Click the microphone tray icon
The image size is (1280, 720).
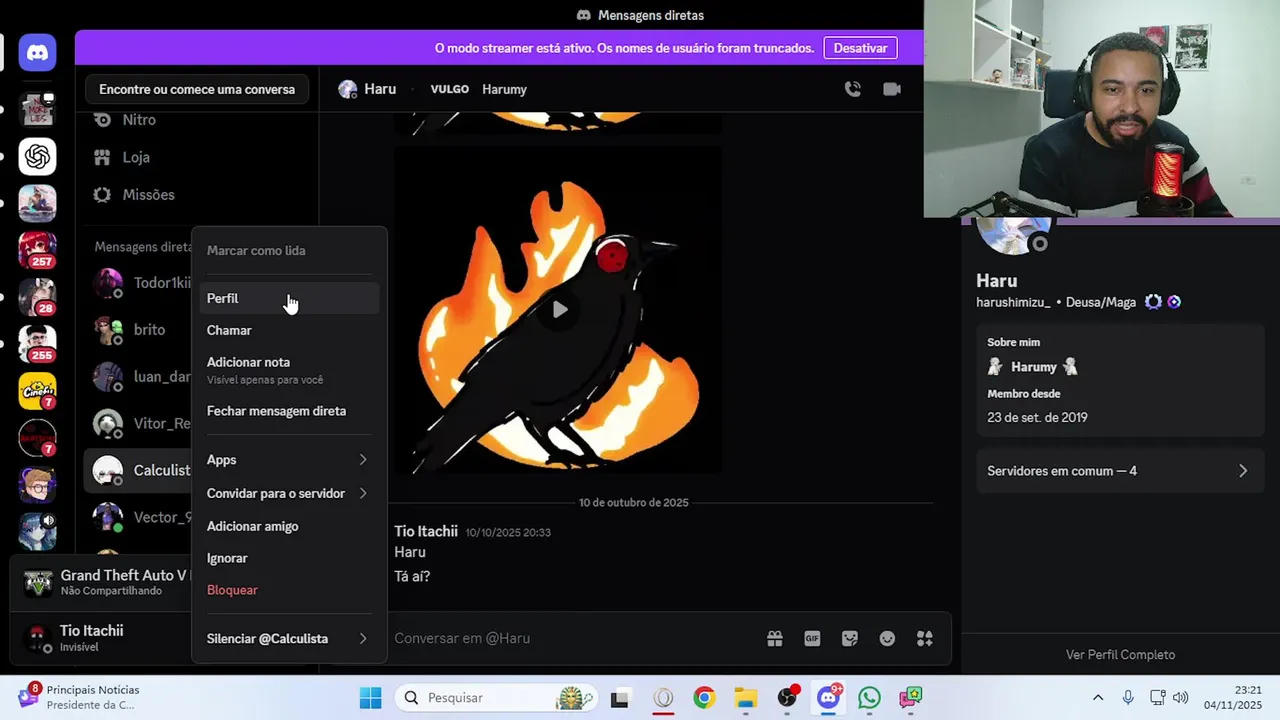point(1128,698)
